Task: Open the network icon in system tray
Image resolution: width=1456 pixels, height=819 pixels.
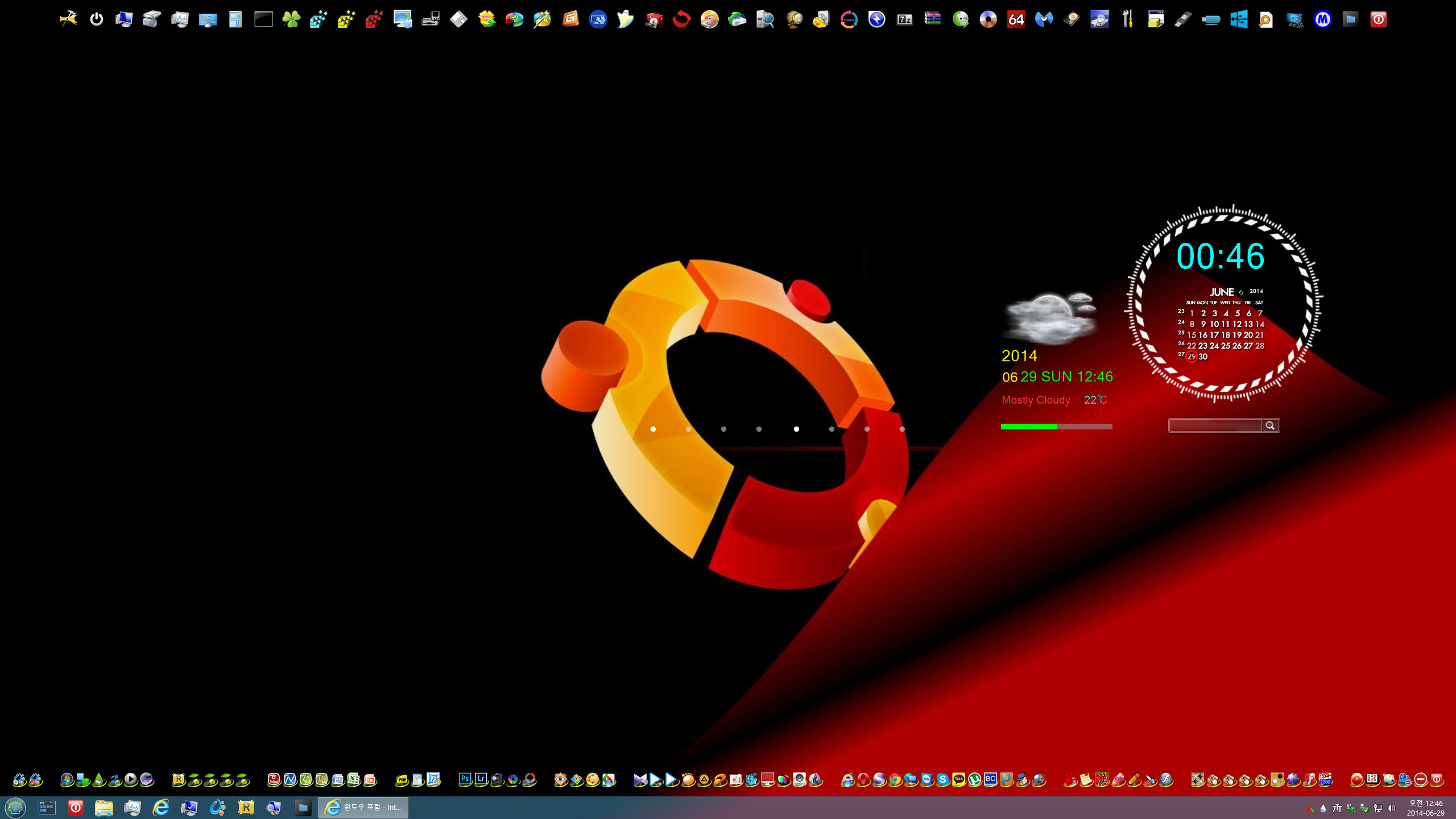Action: tap(1378, 808)
